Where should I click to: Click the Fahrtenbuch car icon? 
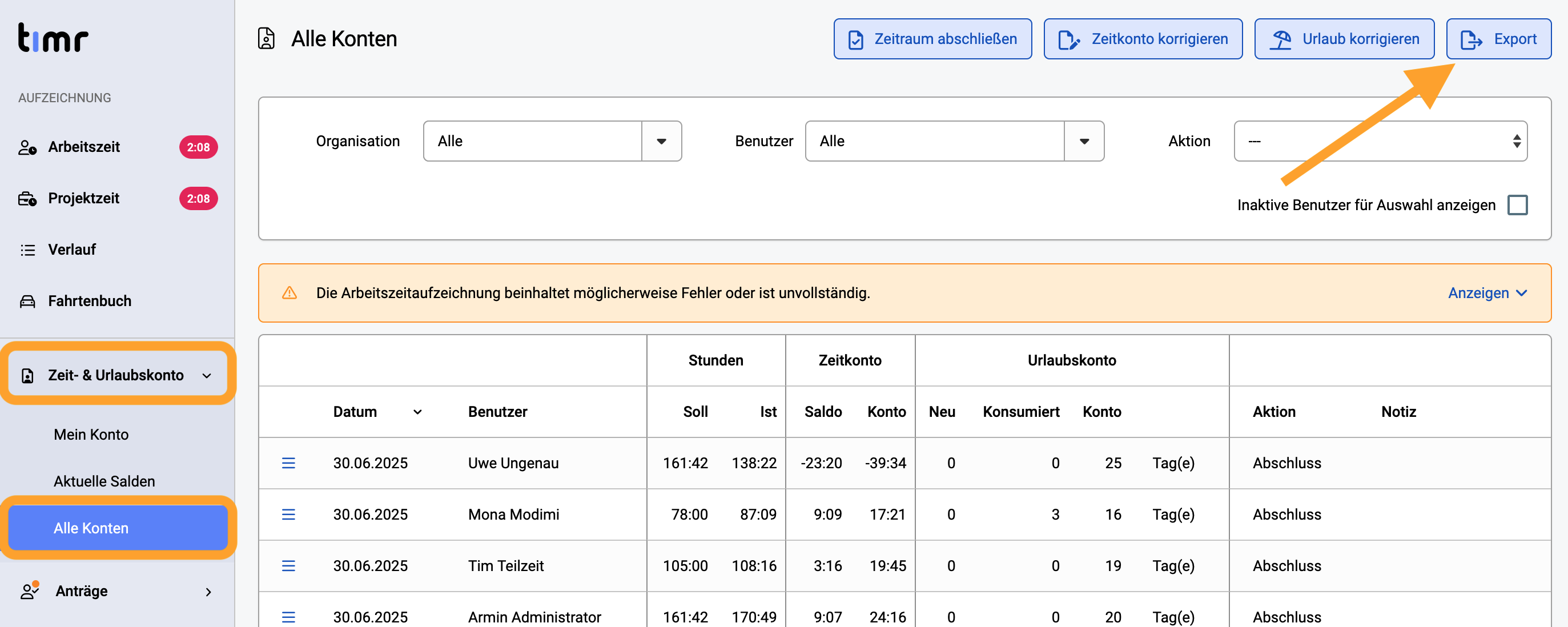(27, 302)
